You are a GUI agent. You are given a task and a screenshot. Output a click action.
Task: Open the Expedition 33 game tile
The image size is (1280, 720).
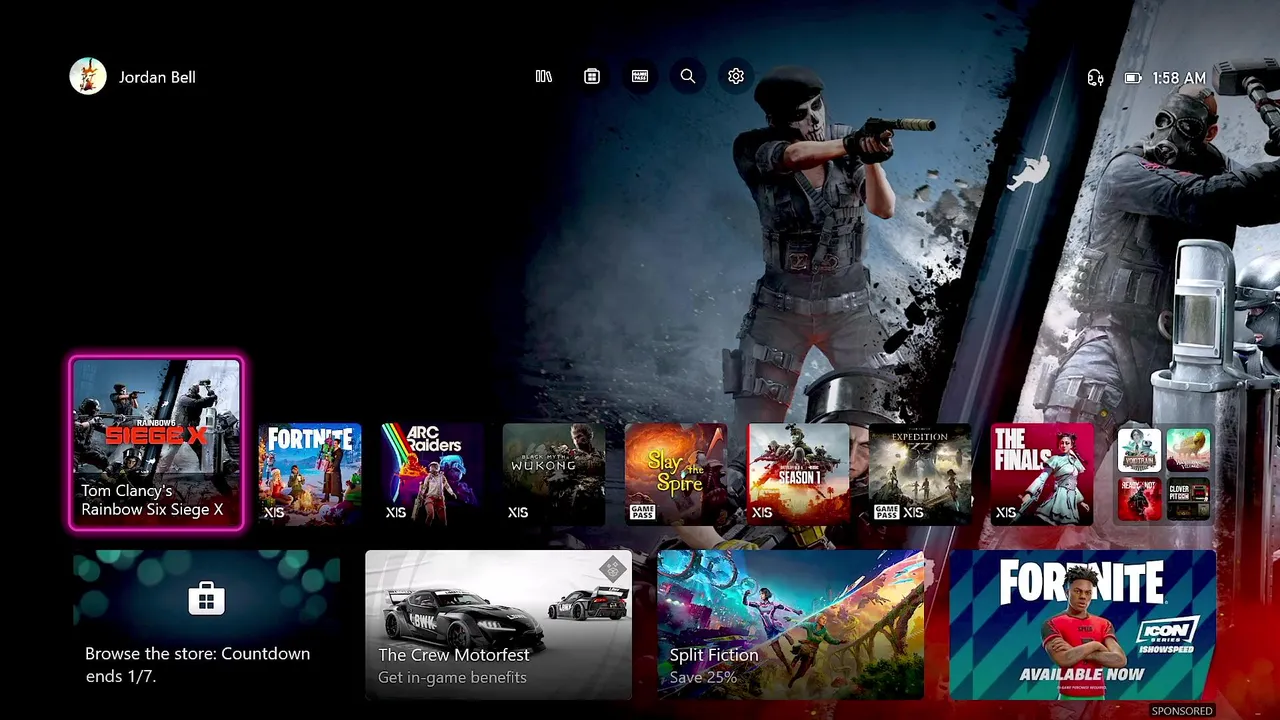[920, 474]
